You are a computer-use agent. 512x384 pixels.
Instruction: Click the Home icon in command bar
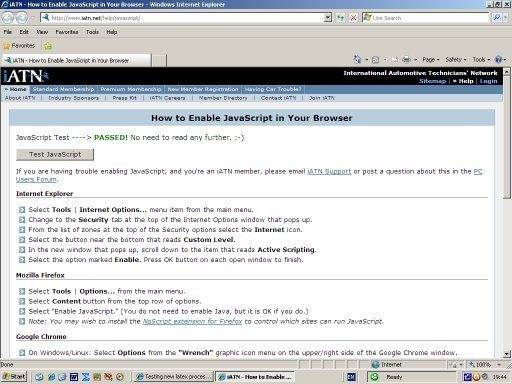[357, 60]
